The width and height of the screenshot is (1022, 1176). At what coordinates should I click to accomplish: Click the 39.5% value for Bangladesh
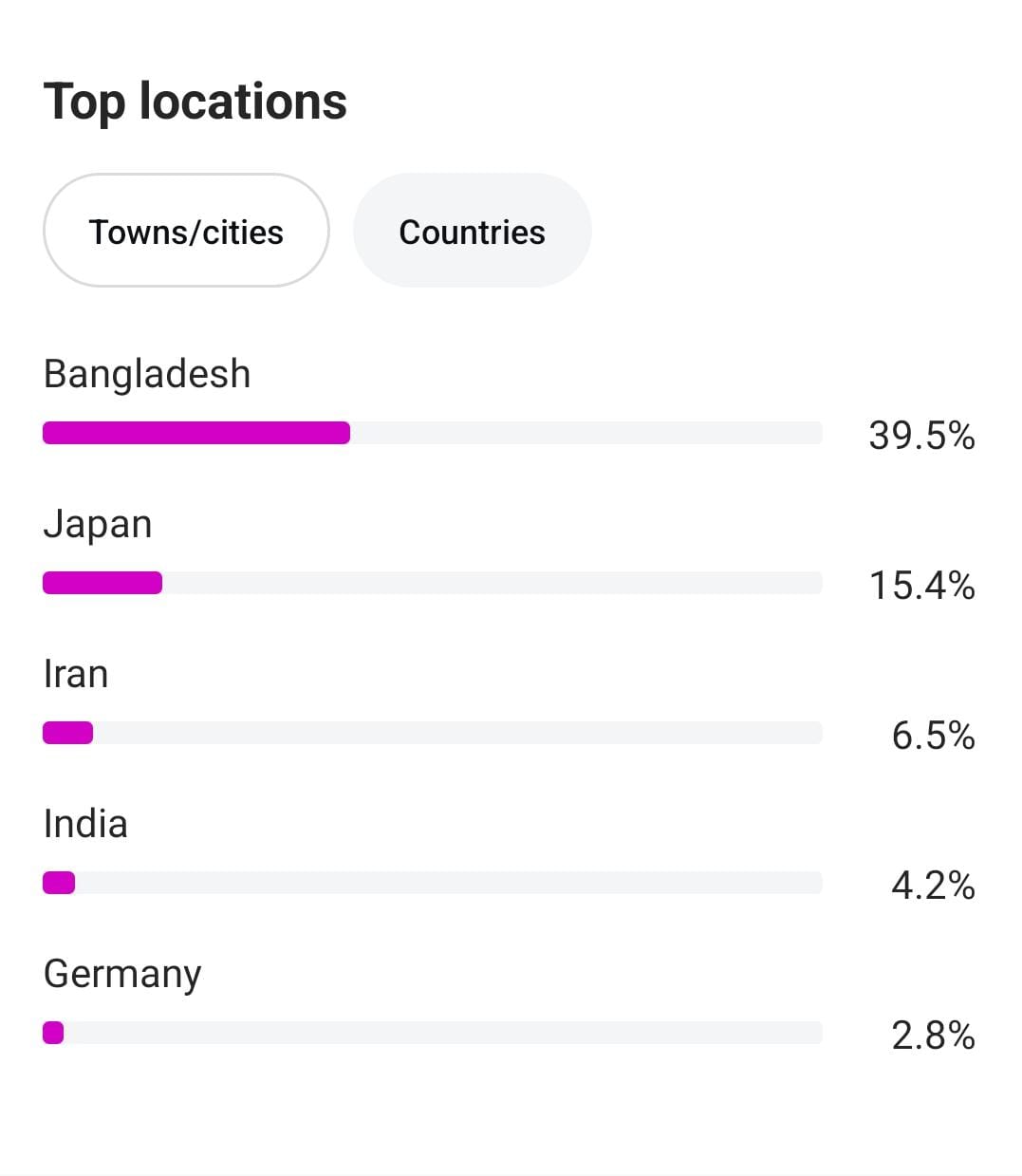[921, 436]
